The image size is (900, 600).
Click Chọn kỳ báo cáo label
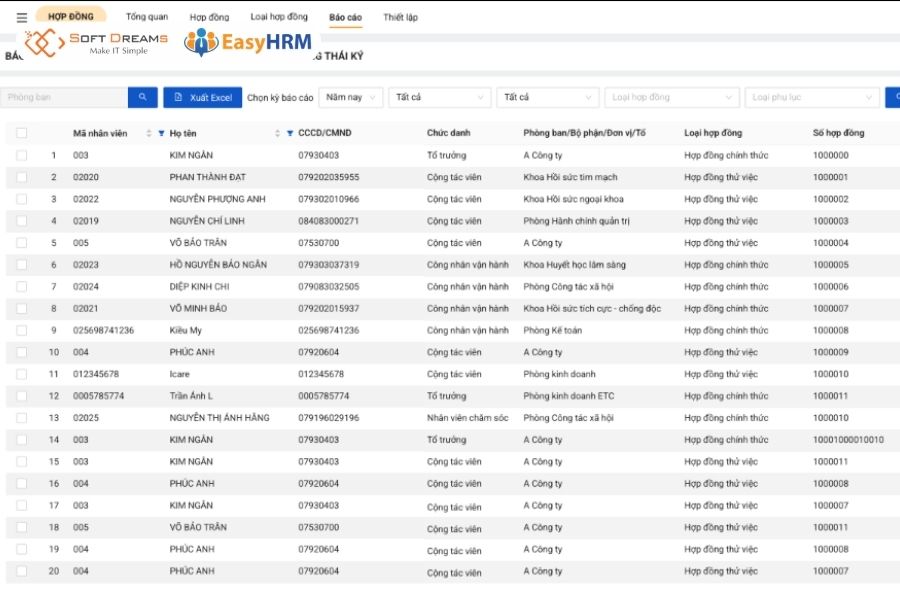(280, 98)
